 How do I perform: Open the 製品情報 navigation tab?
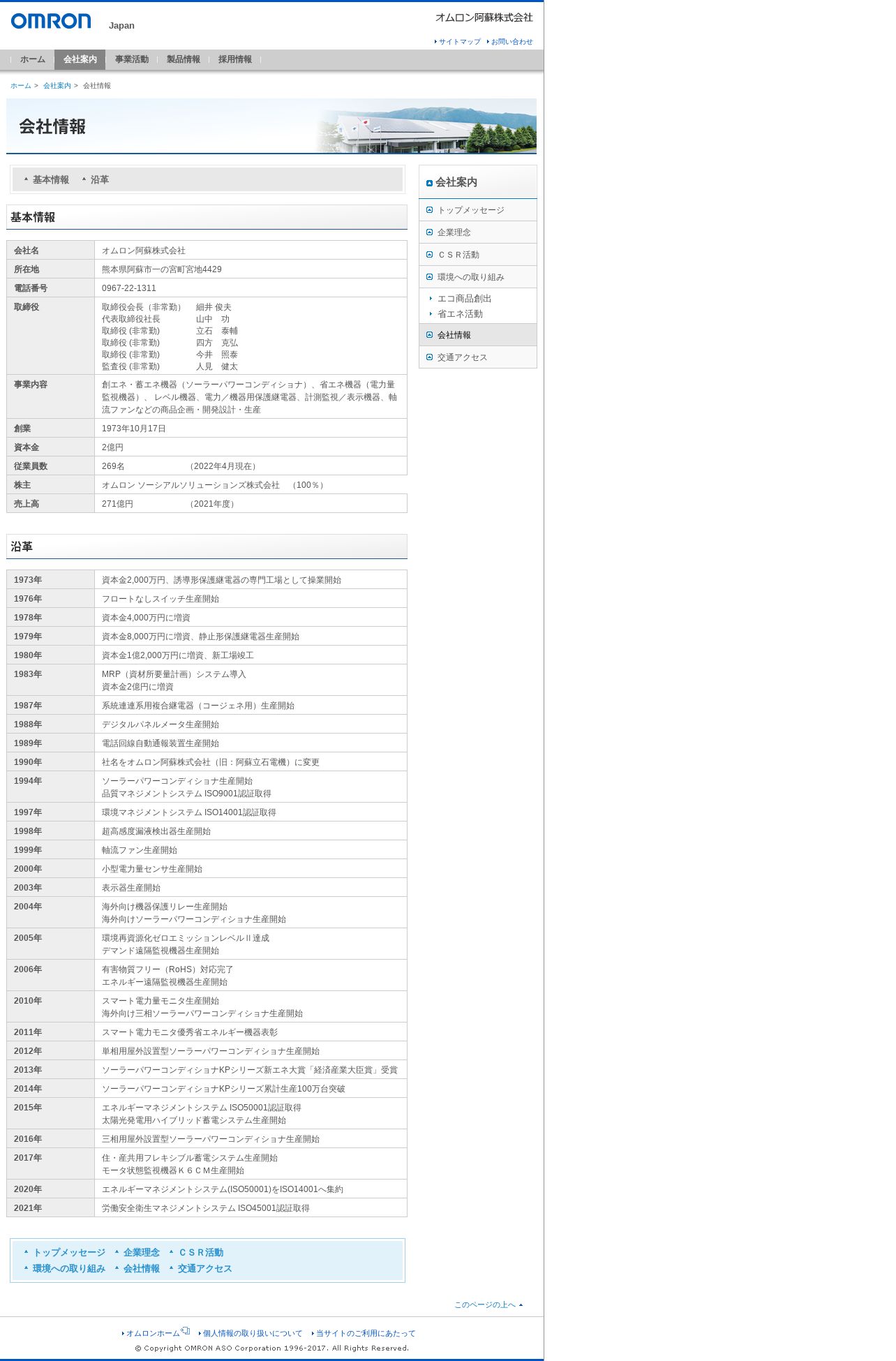coord(184,59)
